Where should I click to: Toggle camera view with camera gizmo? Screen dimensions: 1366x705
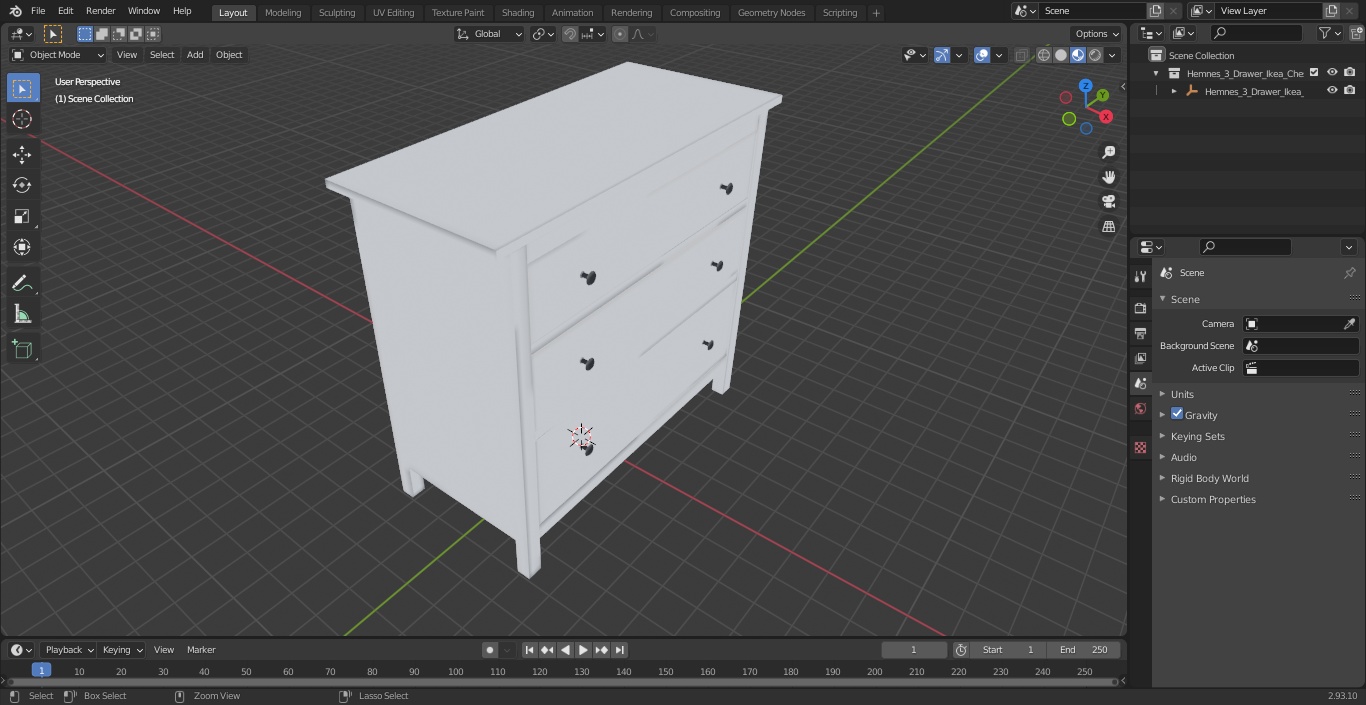point(1108,202)
